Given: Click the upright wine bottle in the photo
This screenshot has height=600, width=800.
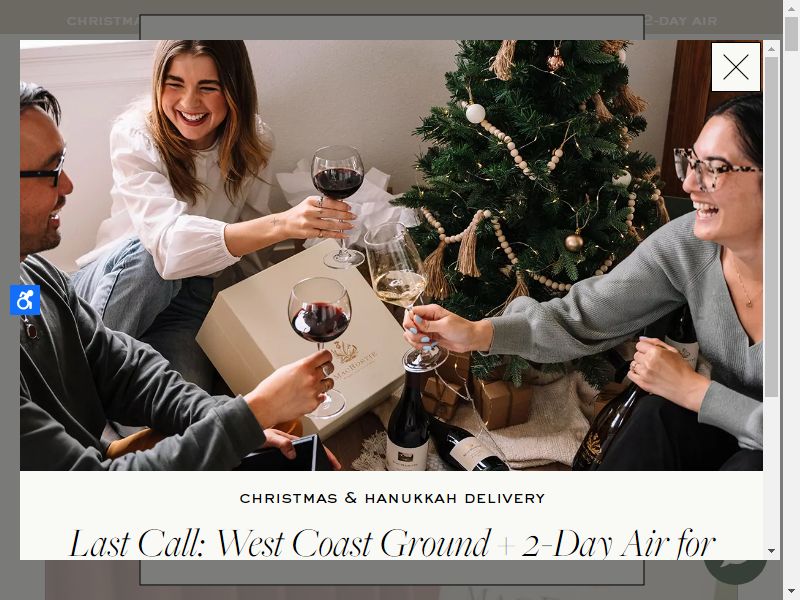Looking at the screenshot, I should pos(407,419).
